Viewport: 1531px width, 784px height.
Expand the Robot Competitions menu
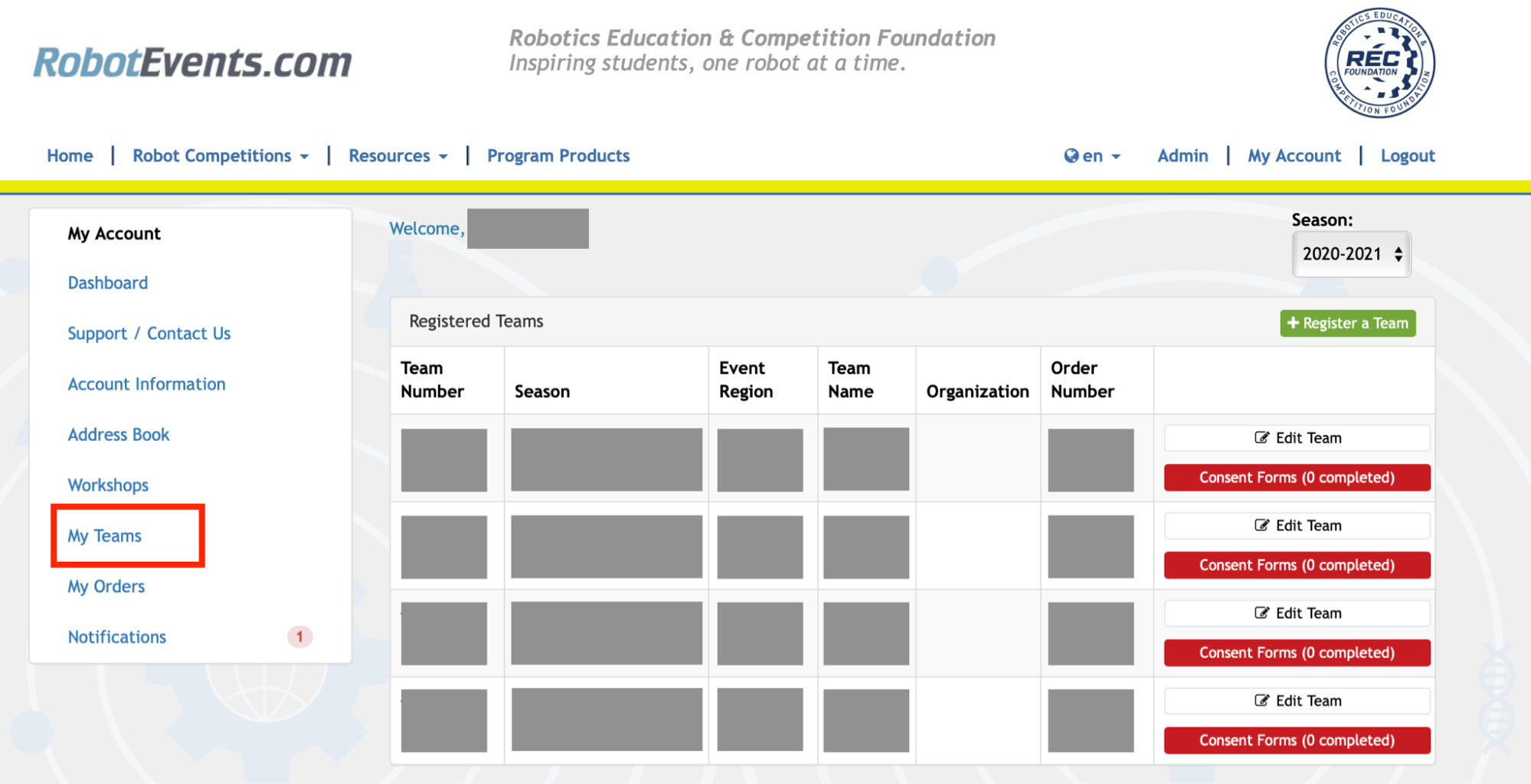click(221, 156)
